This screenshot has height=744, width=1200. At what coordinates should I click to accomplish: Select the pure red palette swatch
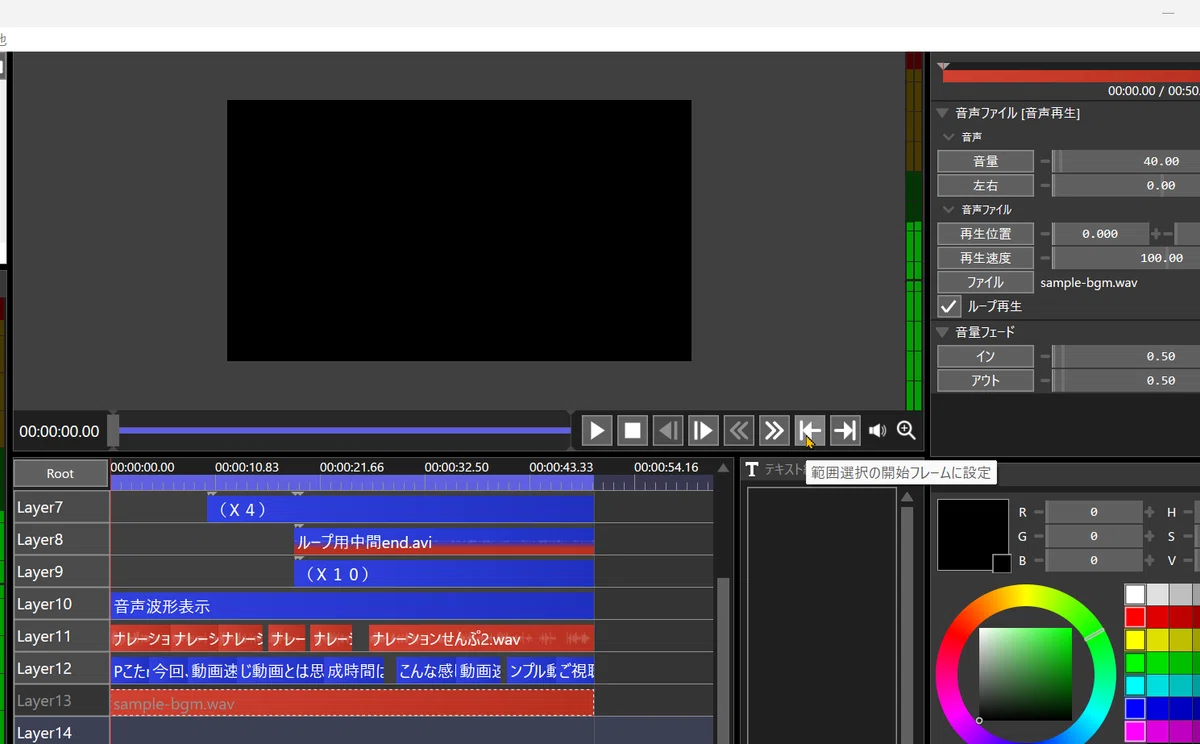1135,617
